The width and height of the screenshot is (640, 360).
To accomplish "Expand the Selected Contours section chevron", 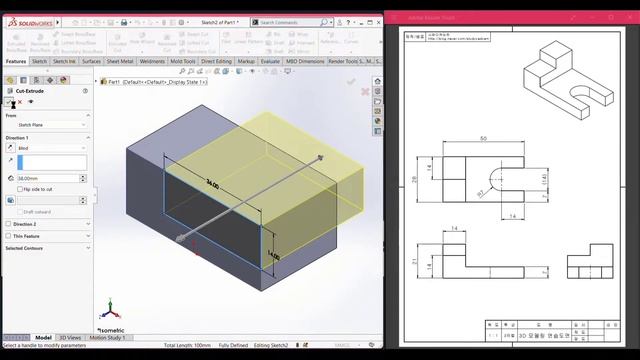I will point(88,248).
